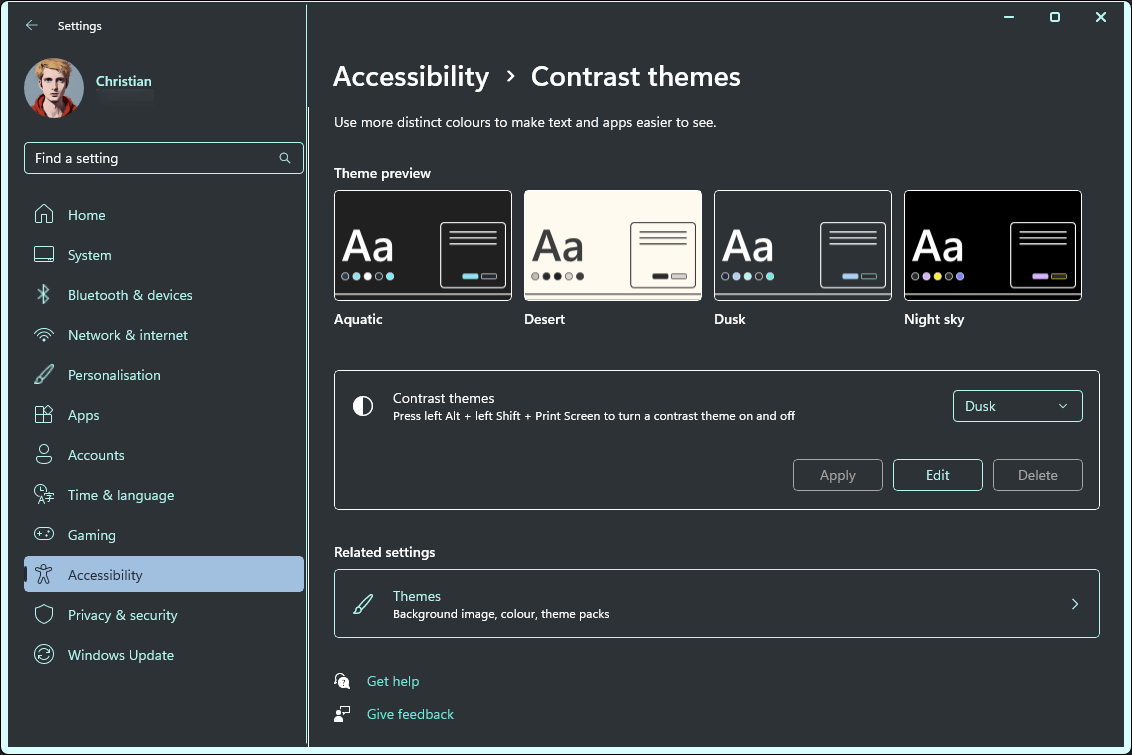The width and height of the screenshot is (1132, 755).
Task: Expand the Themes related settings row
Action: pyautogui.click(x=717, y=603)
